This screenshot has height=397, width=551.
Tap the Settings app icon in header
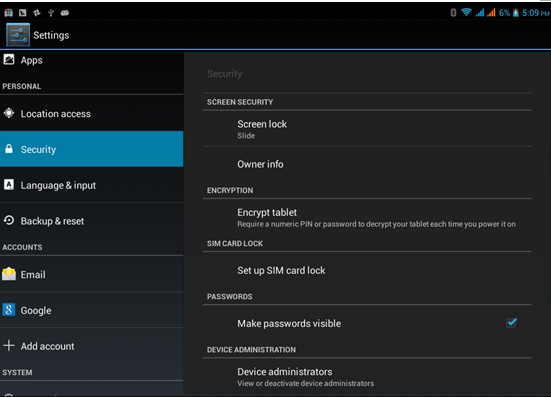click(x=18, y=35)
